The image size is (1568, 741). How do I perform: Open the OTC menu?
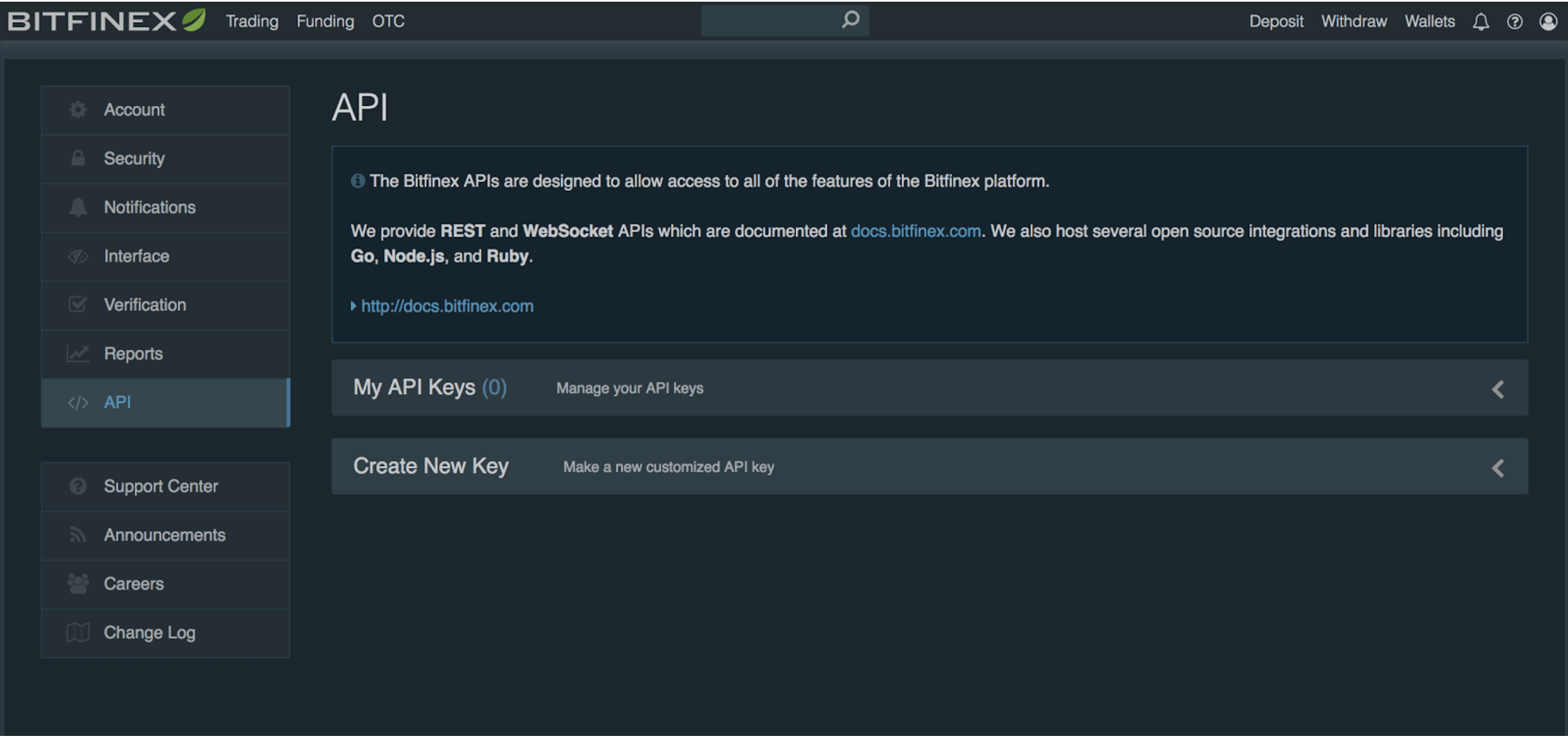(388, 21)
